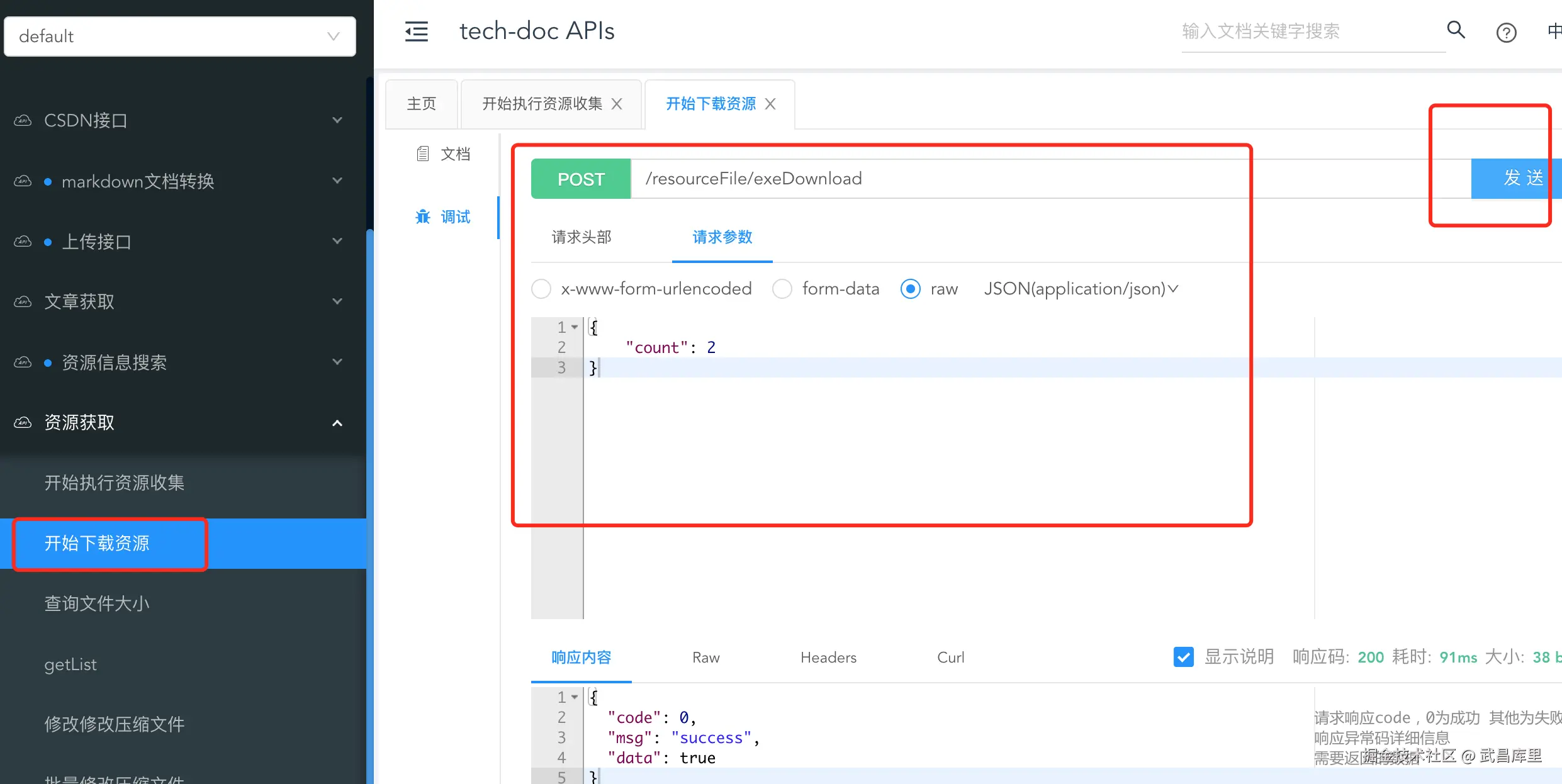Close the 开始下载资源 tab
Image resolution: width=1562 pixels, height=784 pixels.
pyautogui.click(x=770, y=104)
